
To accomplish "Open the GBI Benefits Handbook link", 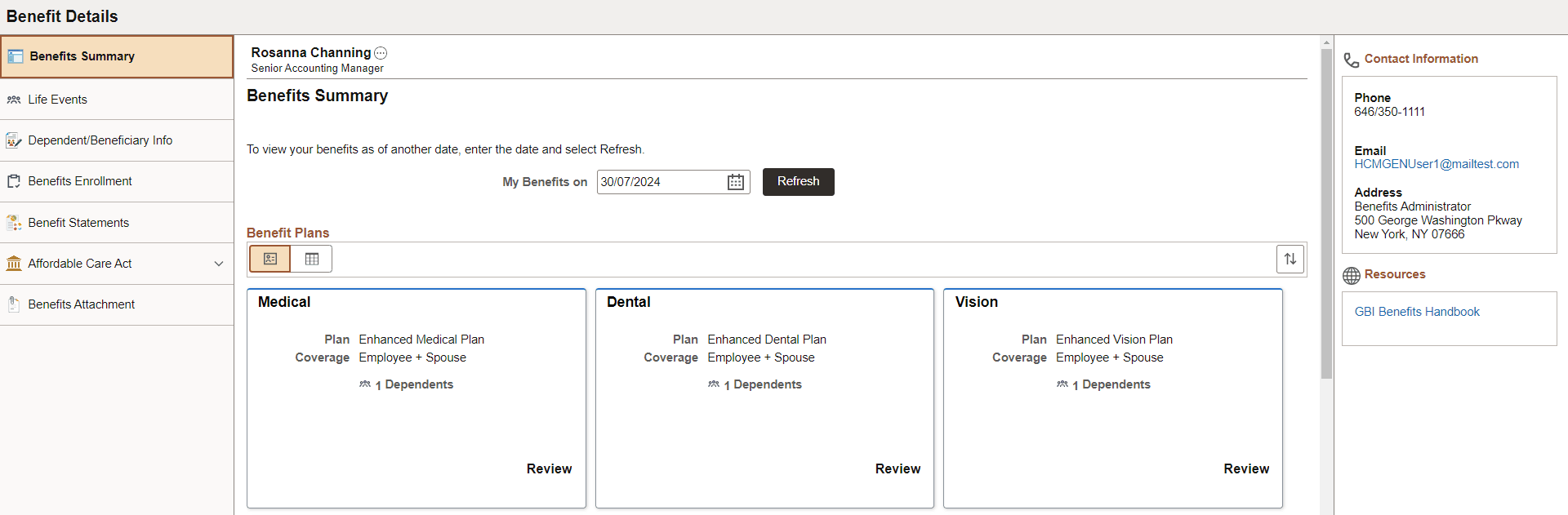I will coord(1417,312).
